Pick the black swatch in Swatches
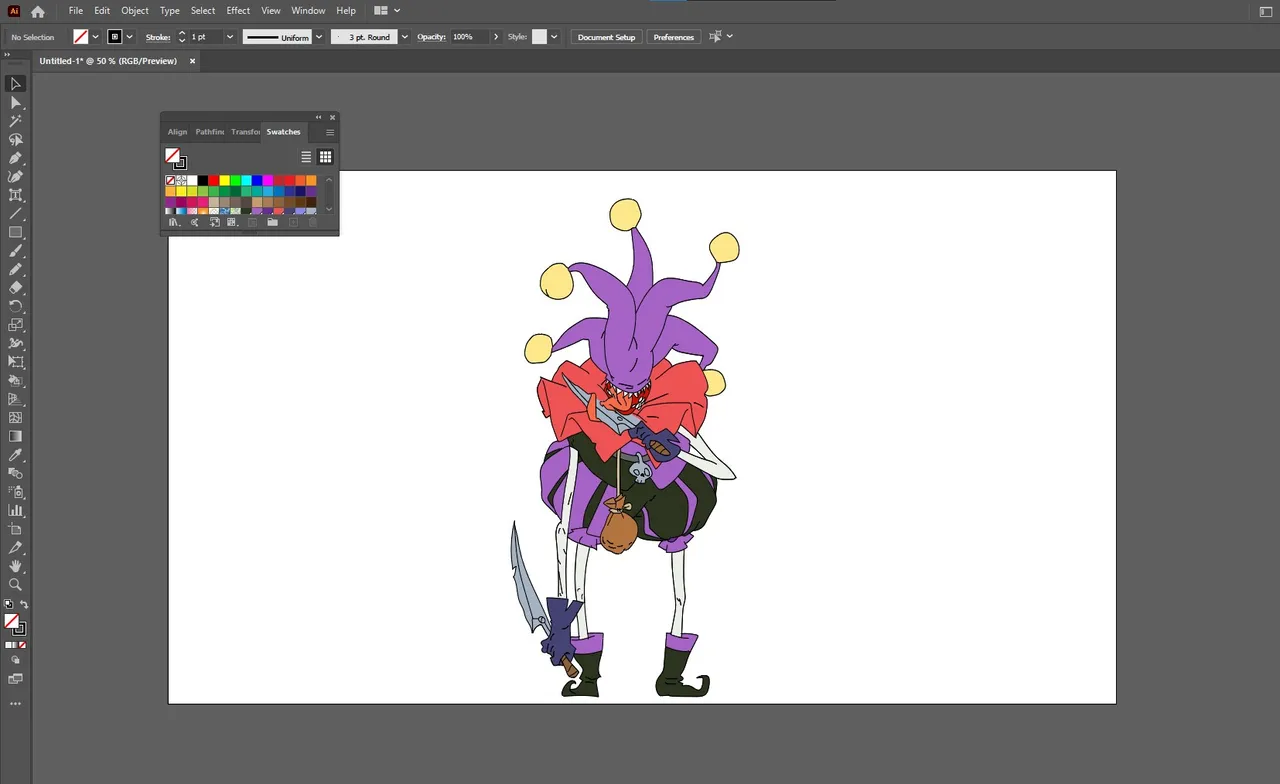 pyautogui.click(x=203, y=180)
